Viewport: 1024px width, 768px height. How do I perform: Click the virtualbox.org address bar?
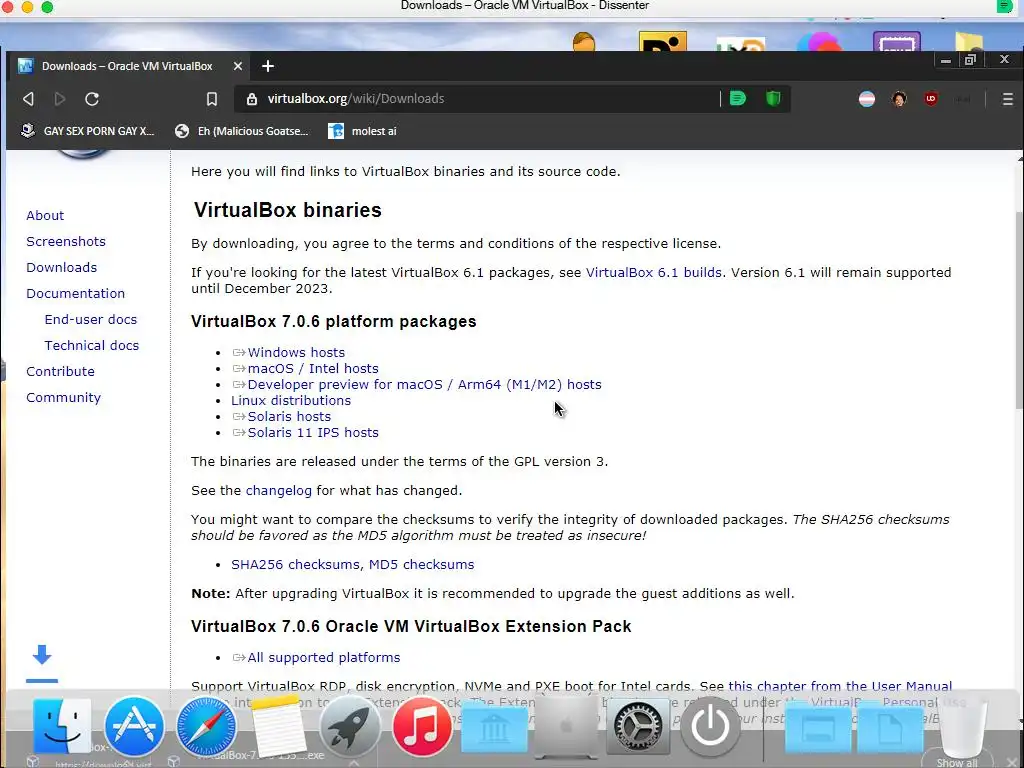[x=477, y=99]
